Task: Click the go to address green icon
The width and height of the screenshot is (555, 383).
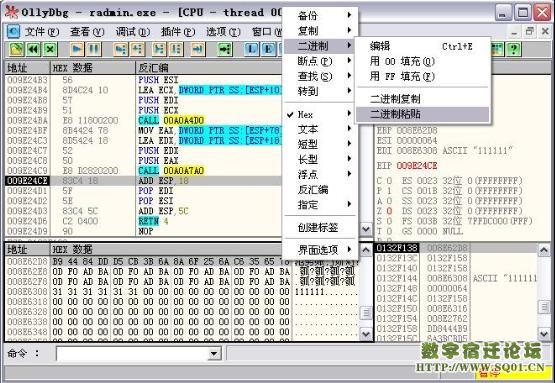Action: (x=225, y=49)
